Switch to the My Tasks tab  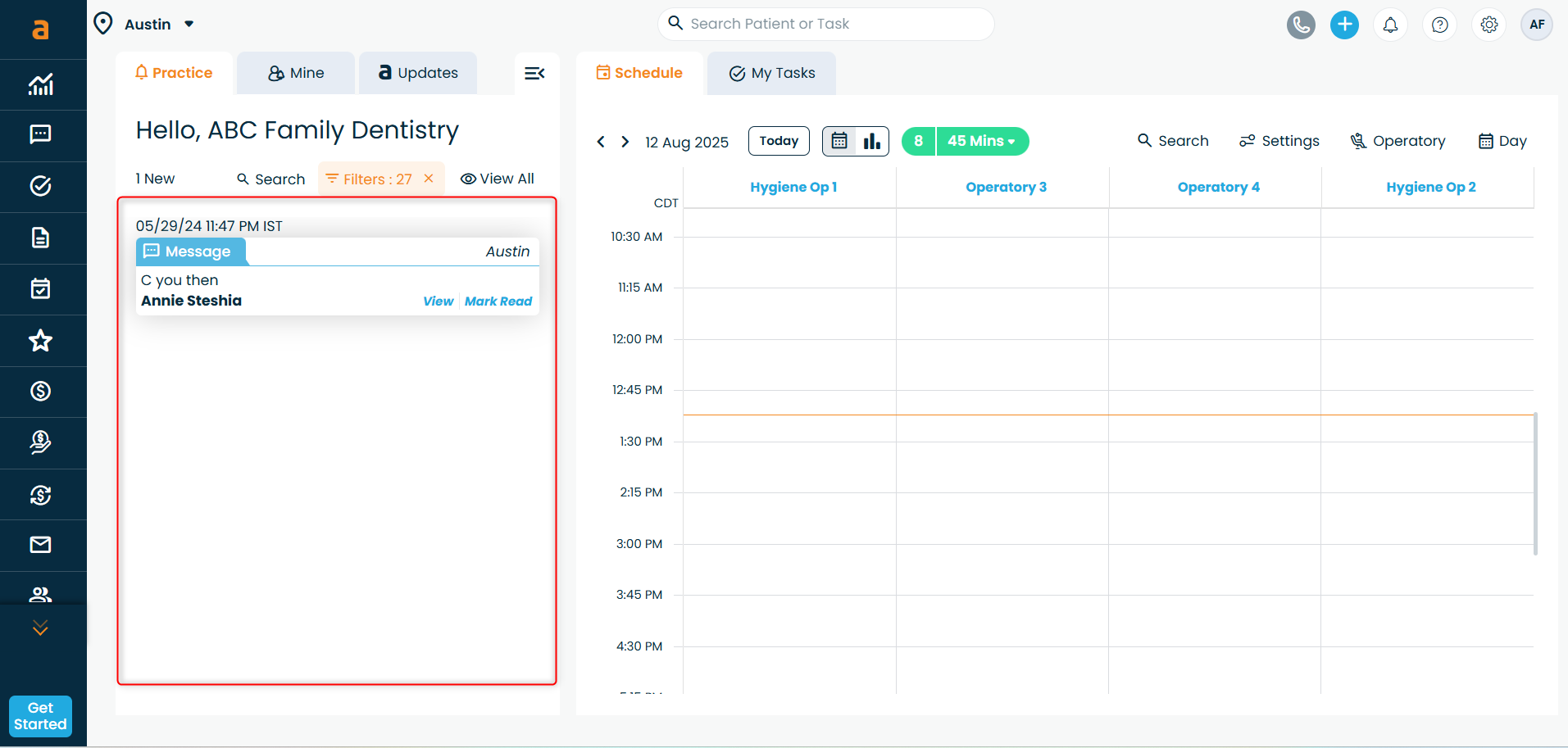(771, 73)
